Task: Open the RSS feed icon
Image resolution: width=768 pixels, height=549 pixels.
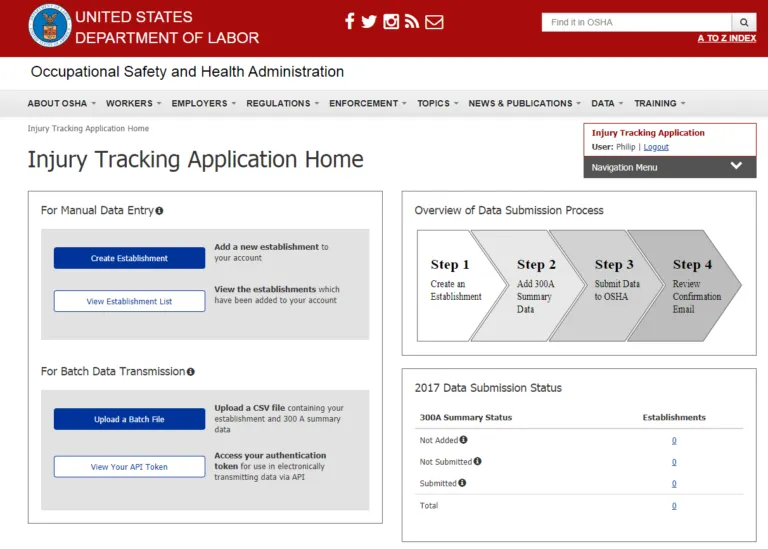Action: click(x=411, y=22)
